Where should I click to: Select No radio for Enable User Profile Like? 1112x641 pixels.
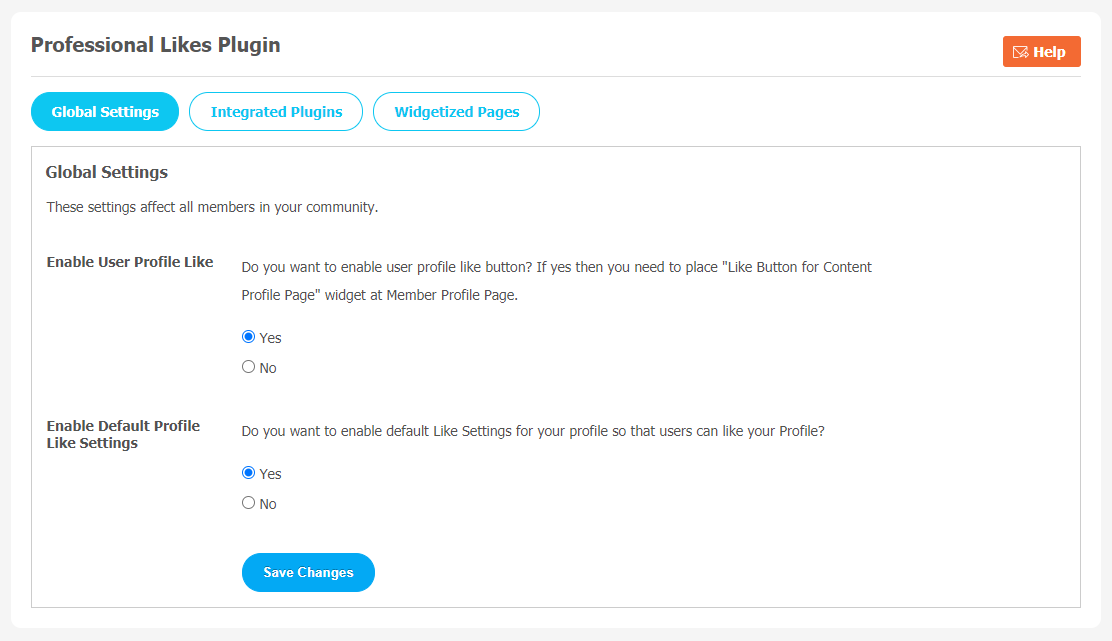tap(248, 367)
